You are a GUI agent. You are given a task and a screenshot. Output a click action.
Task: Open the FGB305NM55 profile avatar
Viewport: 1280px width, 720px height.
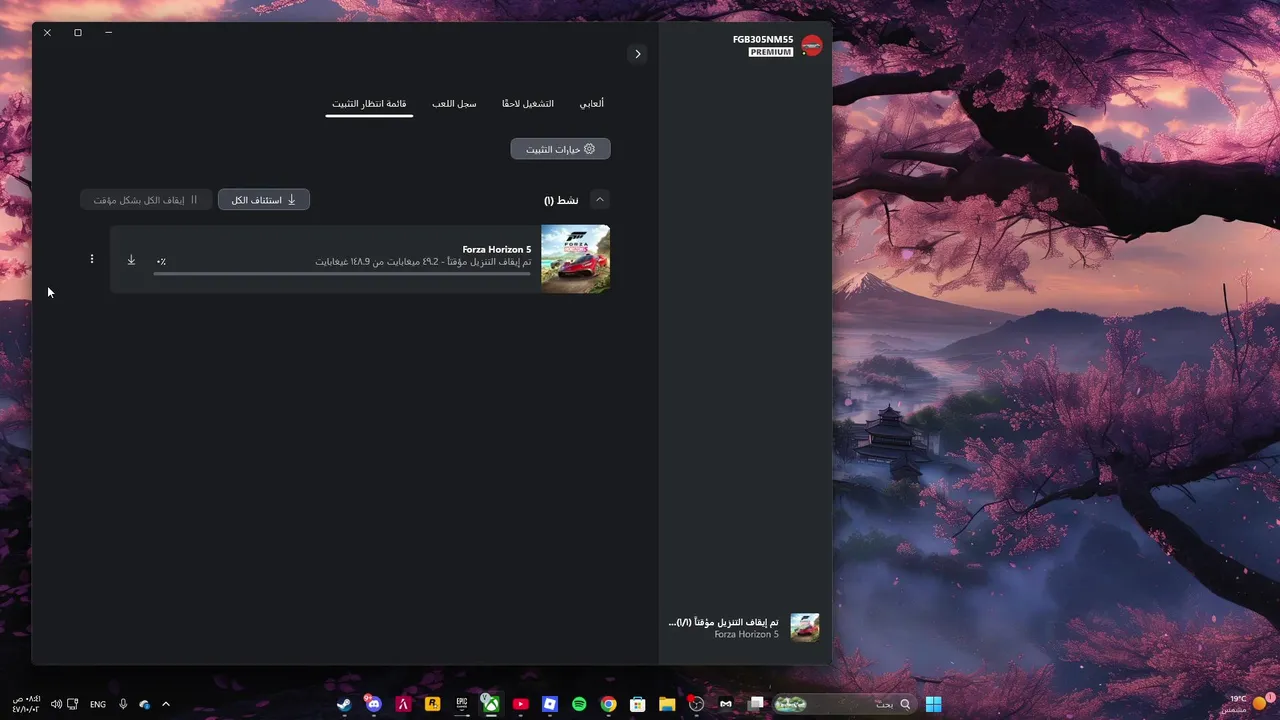pyautogui.click(x=812, y=45)
